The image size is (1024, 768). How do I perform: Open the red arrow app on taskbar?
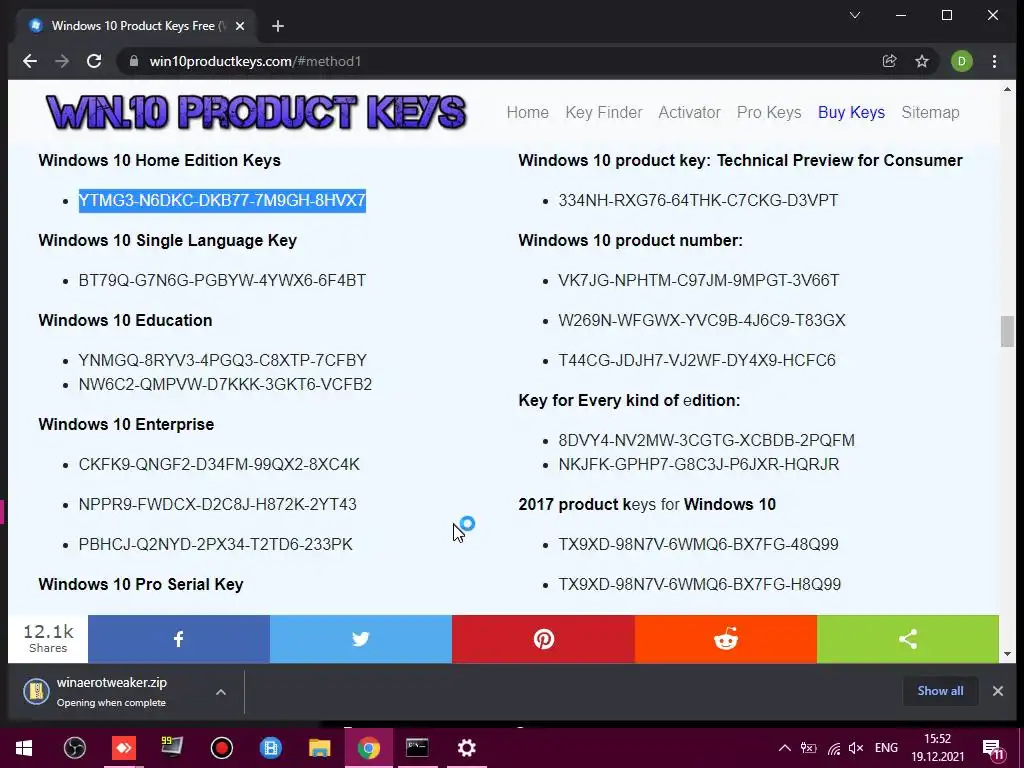tap(123, 748)
